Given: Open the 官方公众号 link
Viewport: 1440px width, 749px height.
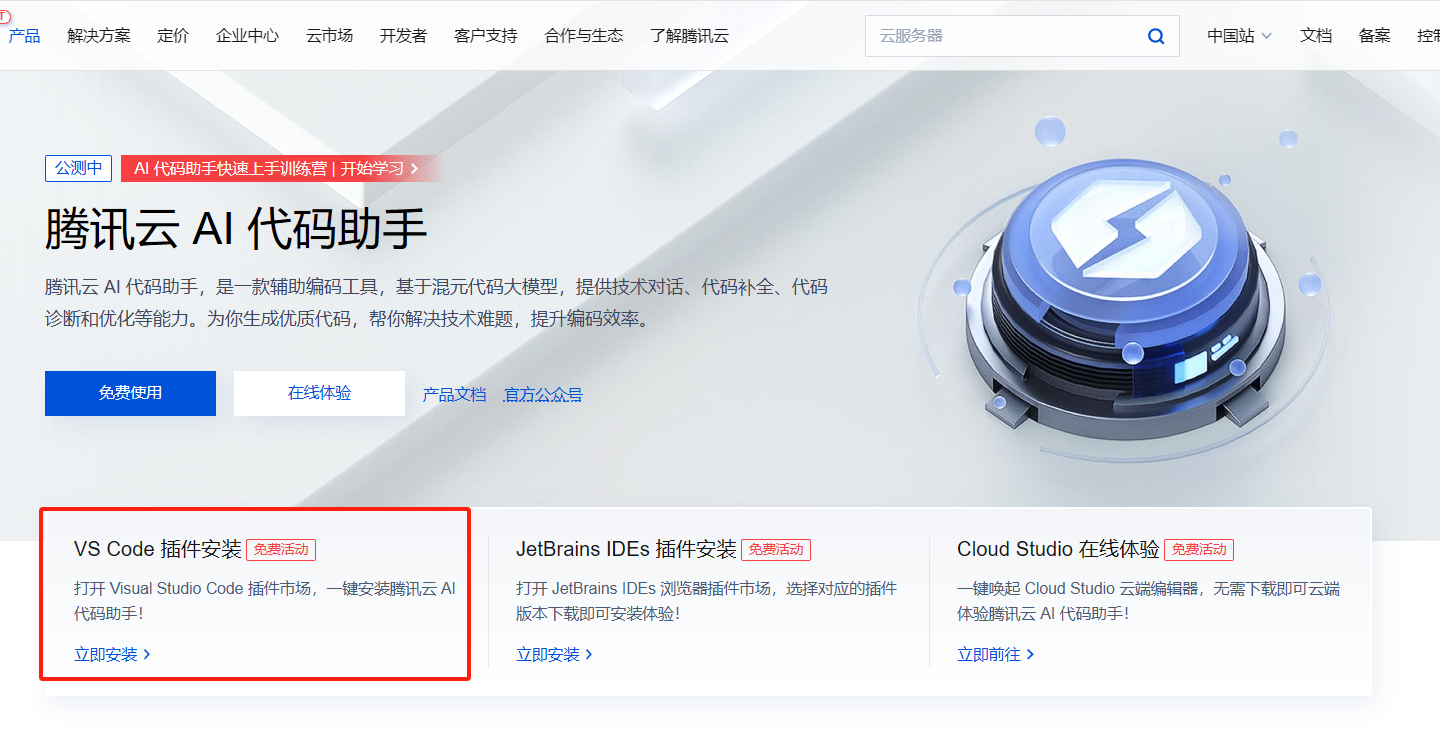Looking at the screenshot, I should [543, 394].
